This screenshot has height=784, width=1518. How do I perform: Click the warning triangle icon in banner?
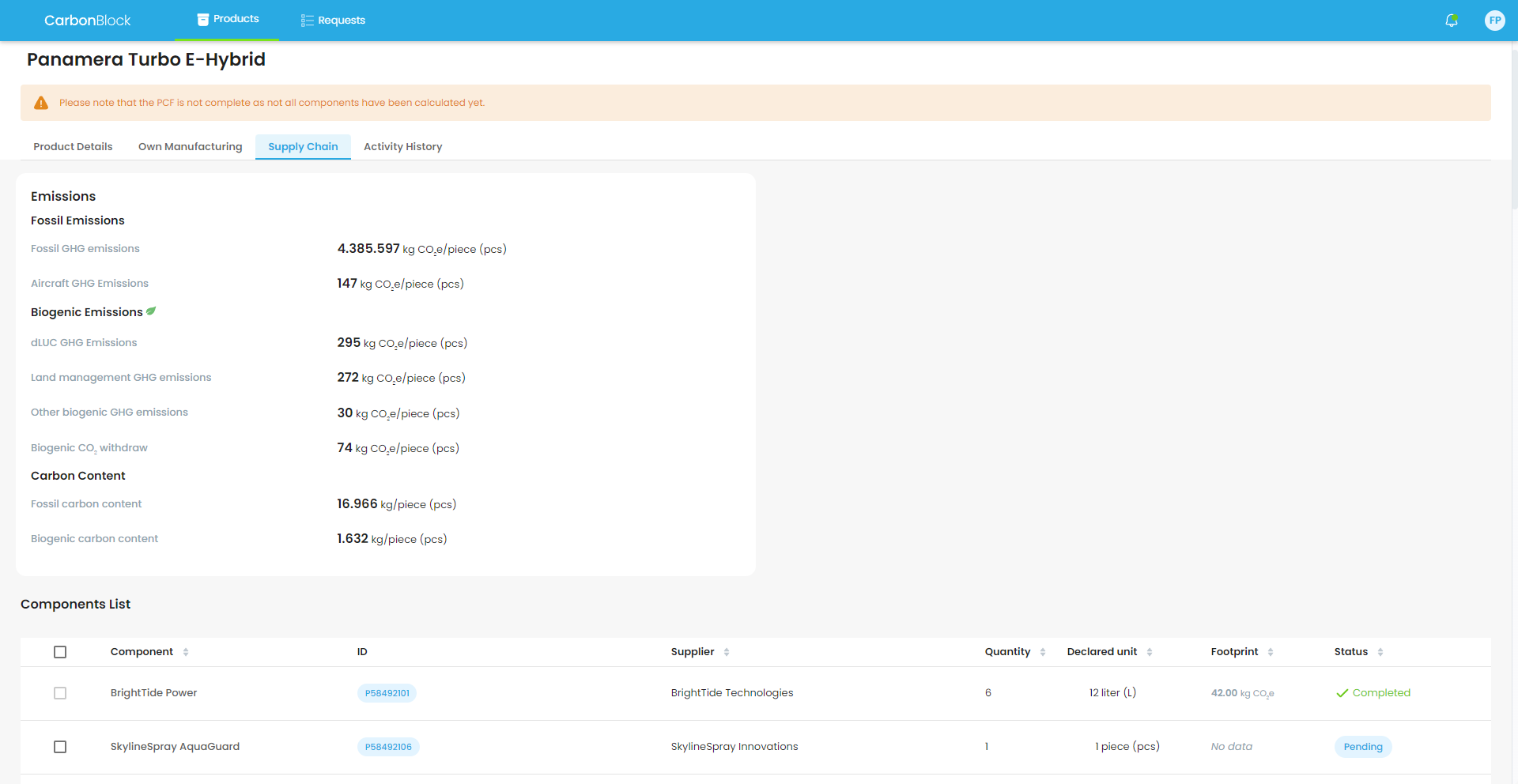(41, 103)
